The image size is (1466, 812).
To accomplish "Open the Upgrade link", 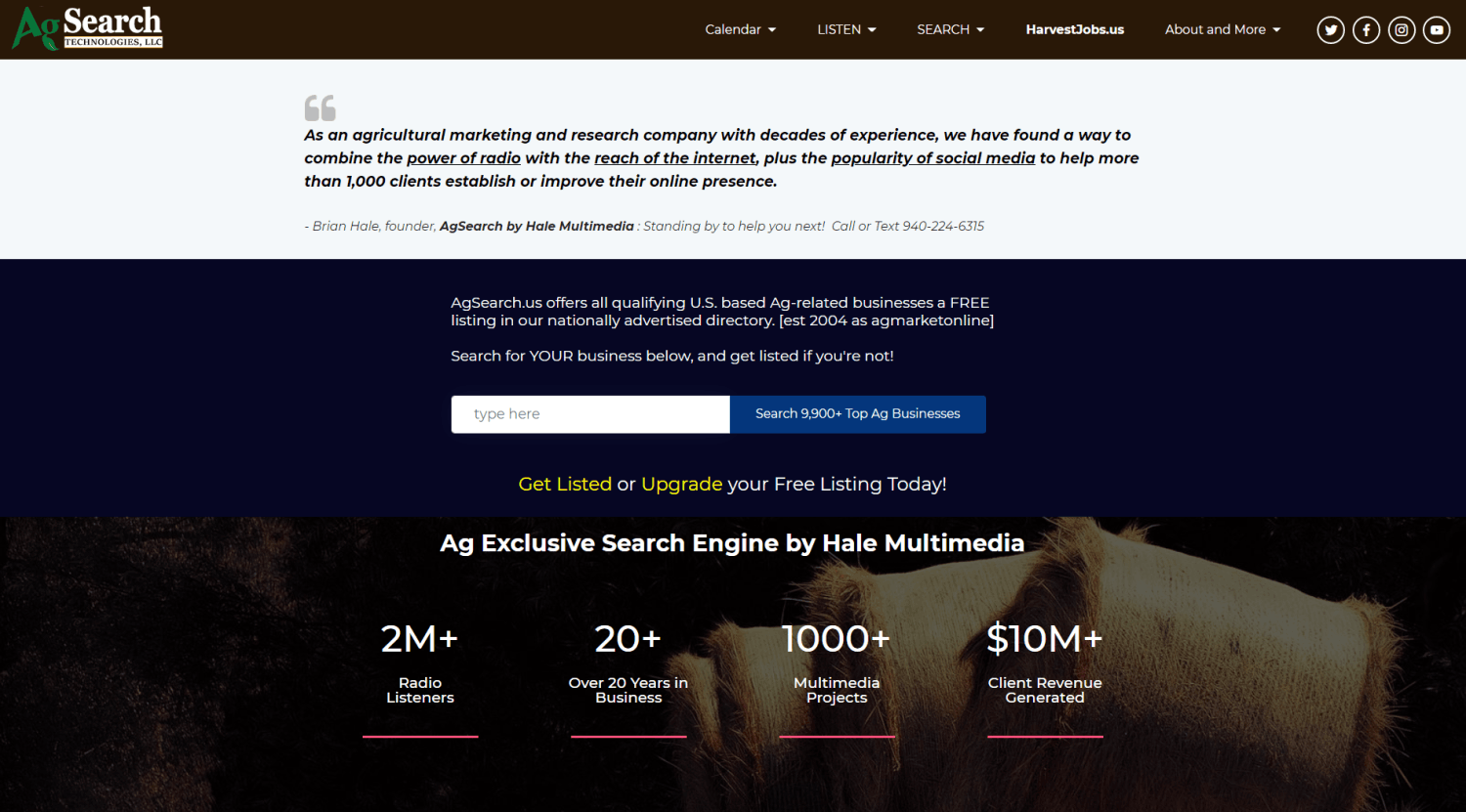I will tap(682, 484).
